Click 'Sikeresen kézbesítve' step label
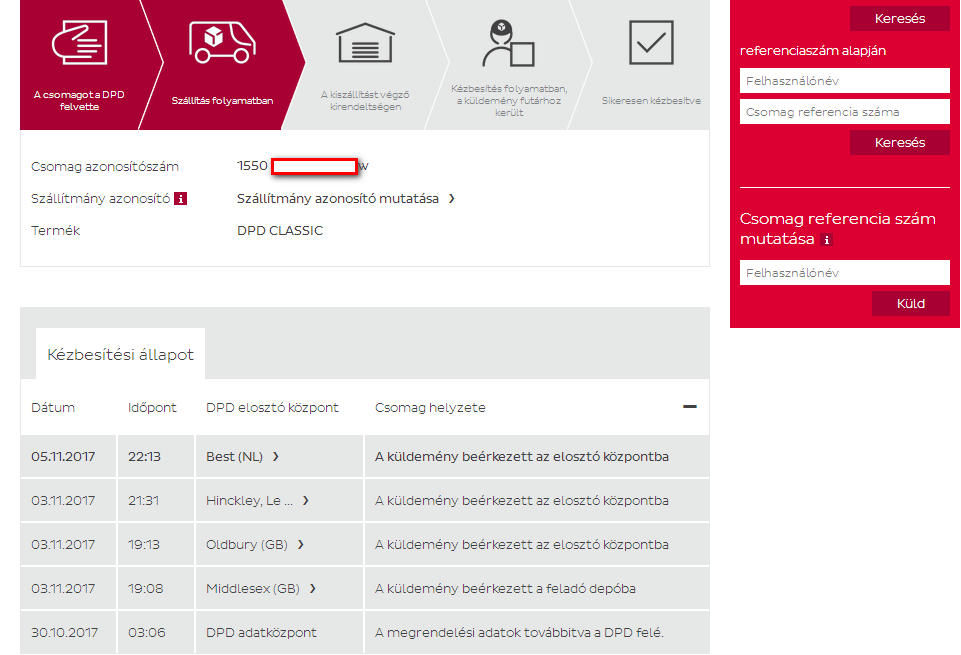 [x=651, y=100]
